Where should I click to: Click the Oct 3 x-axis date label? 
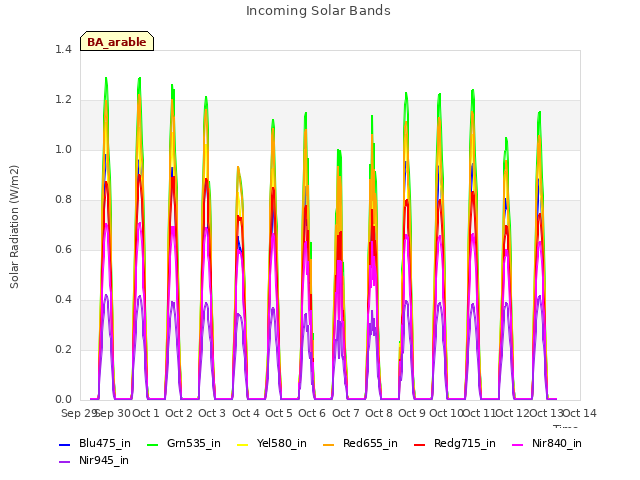pos(212,413)
